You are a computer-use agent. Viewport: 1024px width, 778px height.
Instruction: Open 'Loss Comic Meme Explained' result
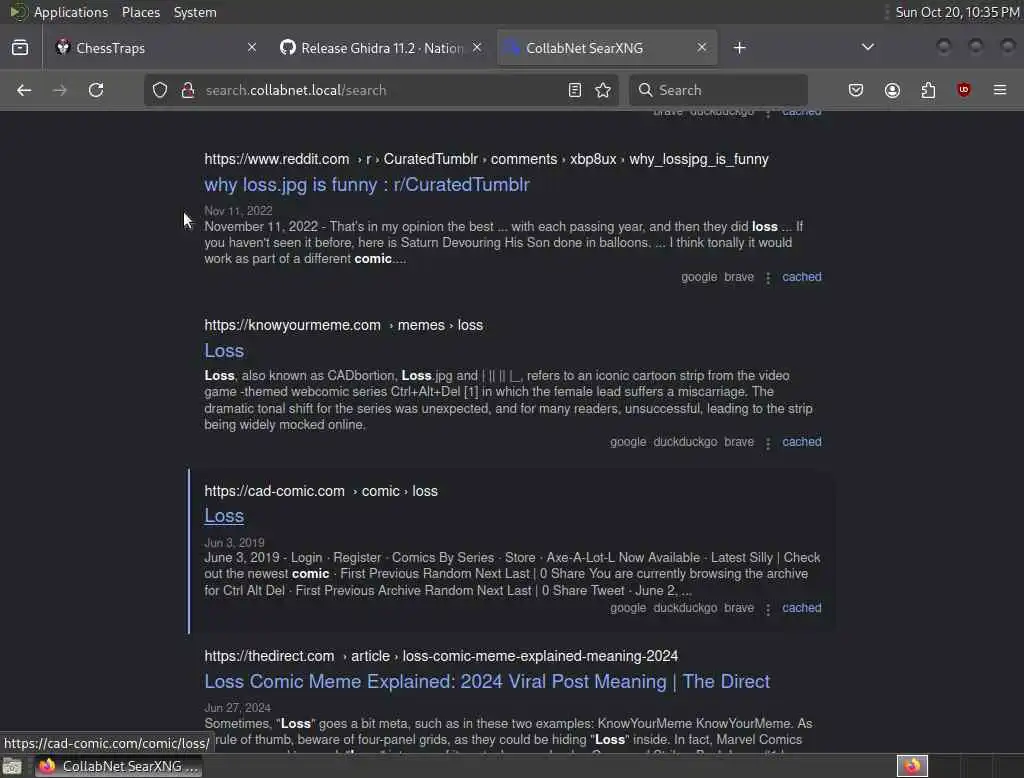coord(487,682)
